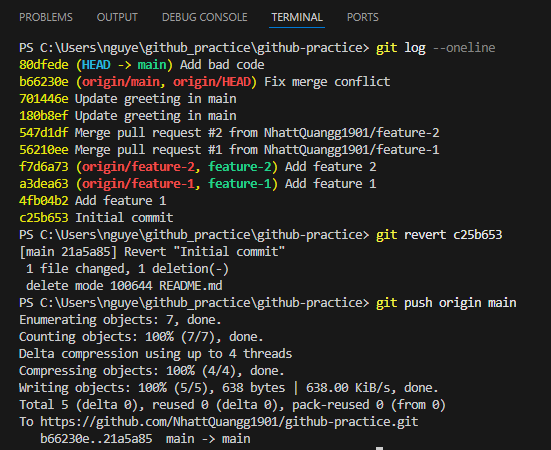This screenshot has height=450, width=551.
Task: Click the green feature-2 branch label
Action: [x=240, y=167]
